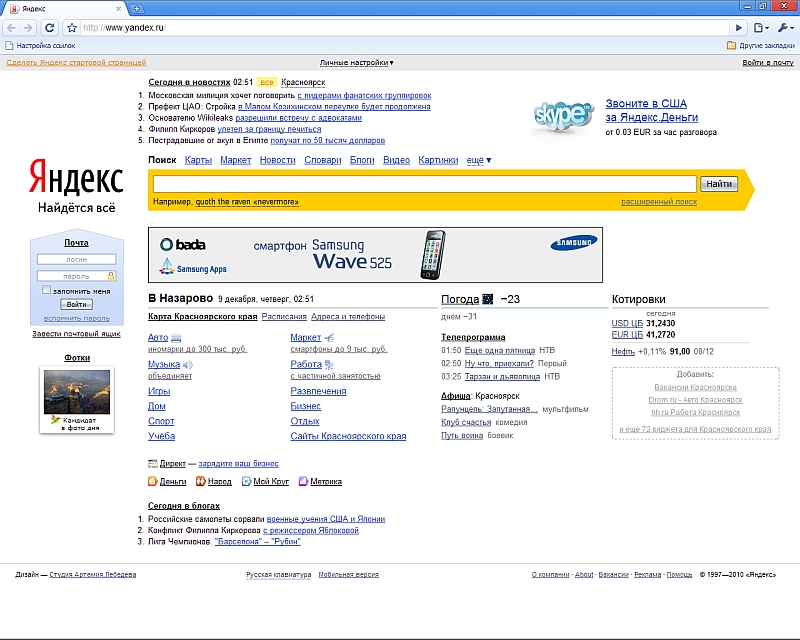
Task: Click the Найти search button
Action: (719, 184)
